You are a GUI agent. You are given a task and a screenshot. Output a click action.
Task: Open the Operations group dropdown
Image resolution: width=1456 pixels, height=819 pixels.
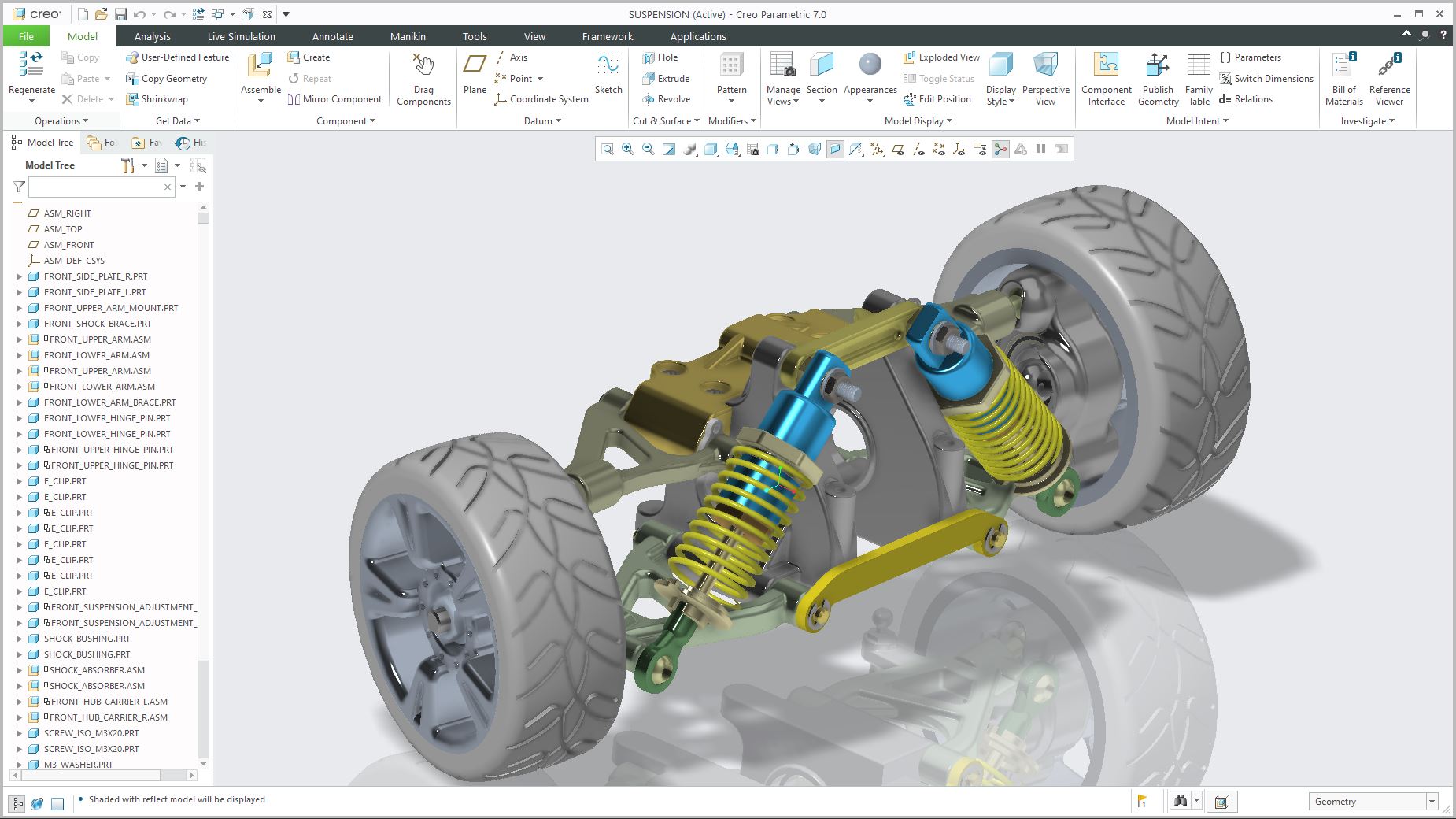click(x=61, y=121)
